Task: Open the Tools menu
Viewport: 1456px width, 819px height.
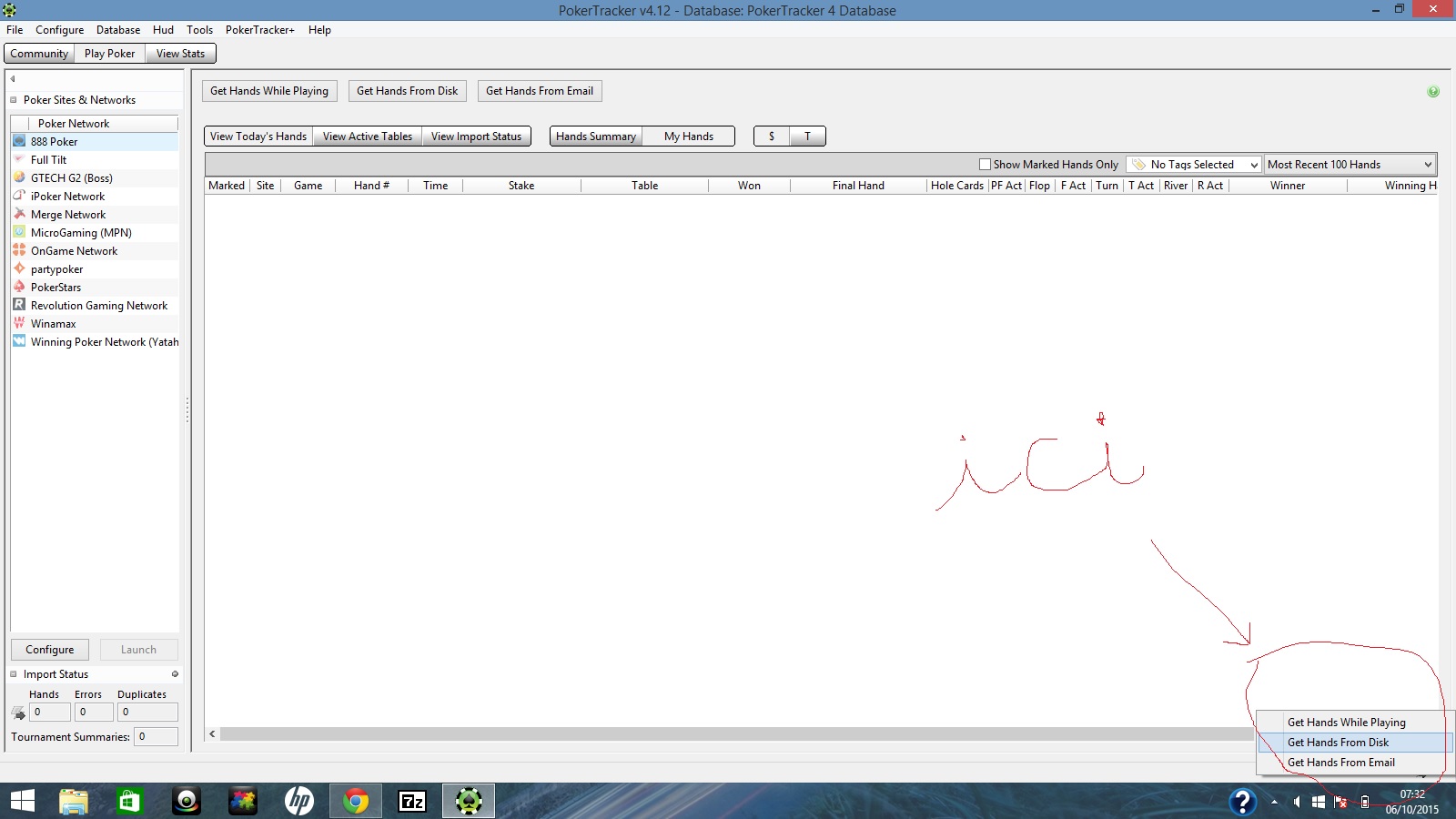Action: coord(199,30)
